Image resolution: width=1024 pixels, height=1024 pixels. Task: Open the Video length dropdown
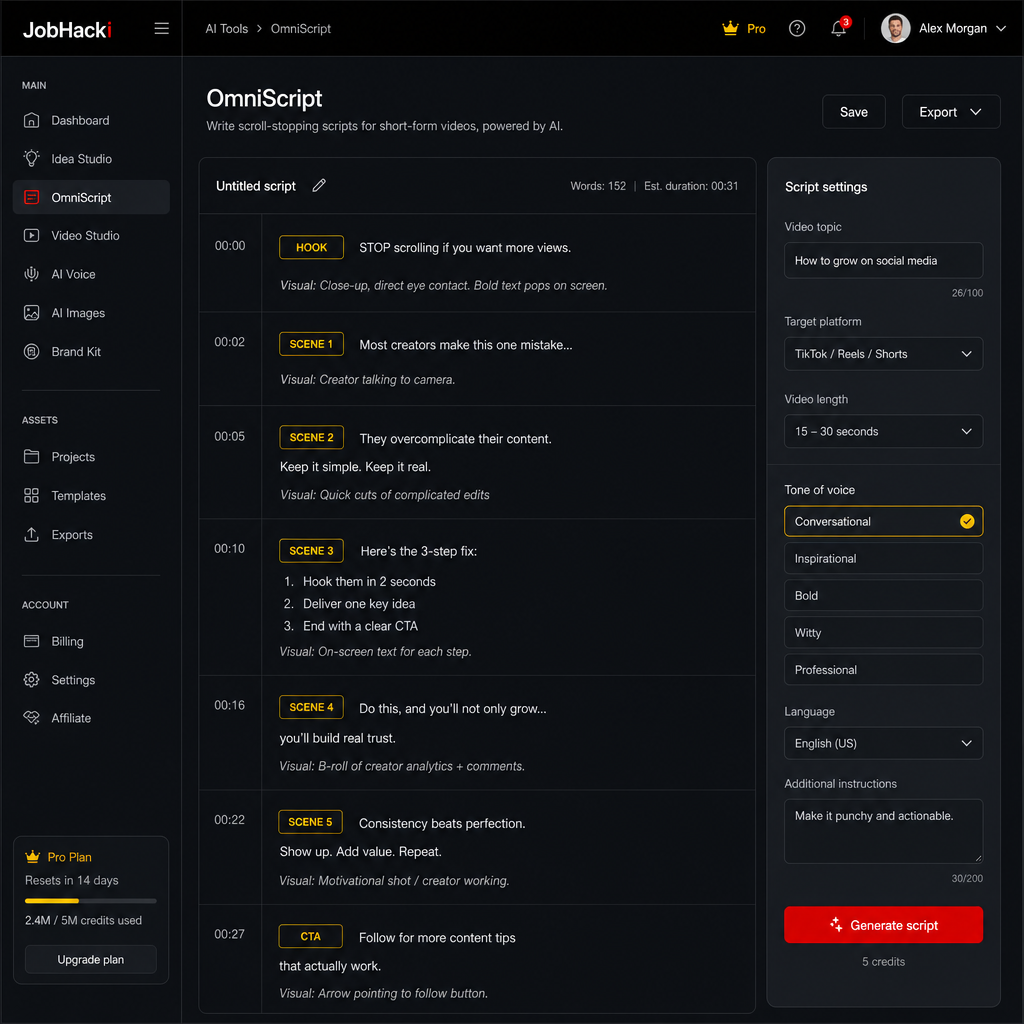point(883,431)
